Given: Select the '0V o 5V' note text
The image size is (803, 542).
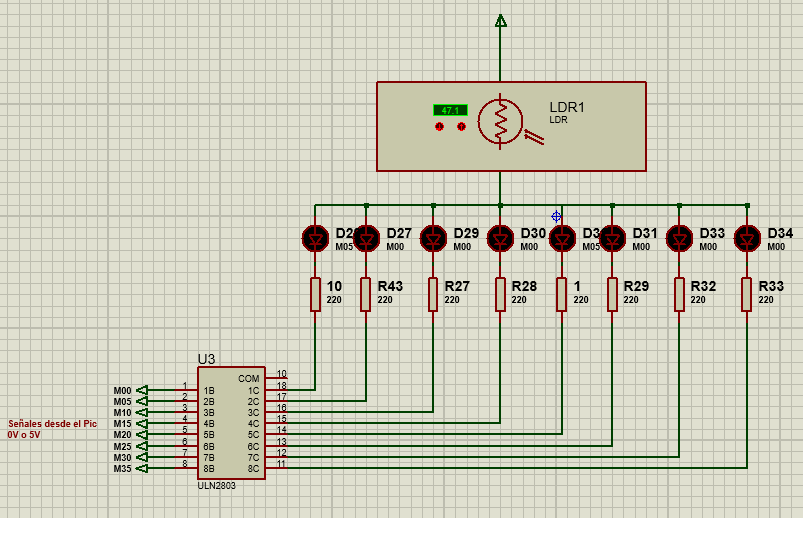Looking at the screenshot, I should pyautogui.click(x=24, y=435).
